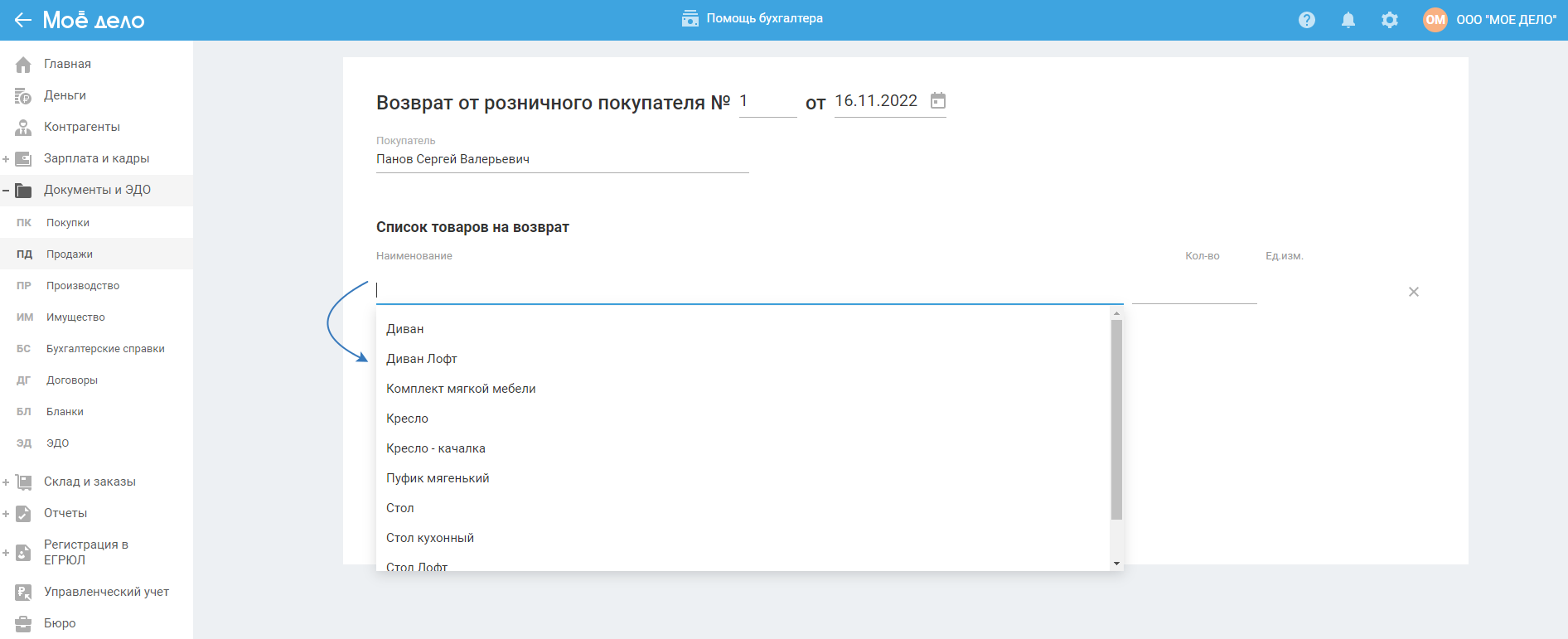This screenshot has width=1568, height=639.
Task: Open the Производство submenu item
Action: (83, 286)
